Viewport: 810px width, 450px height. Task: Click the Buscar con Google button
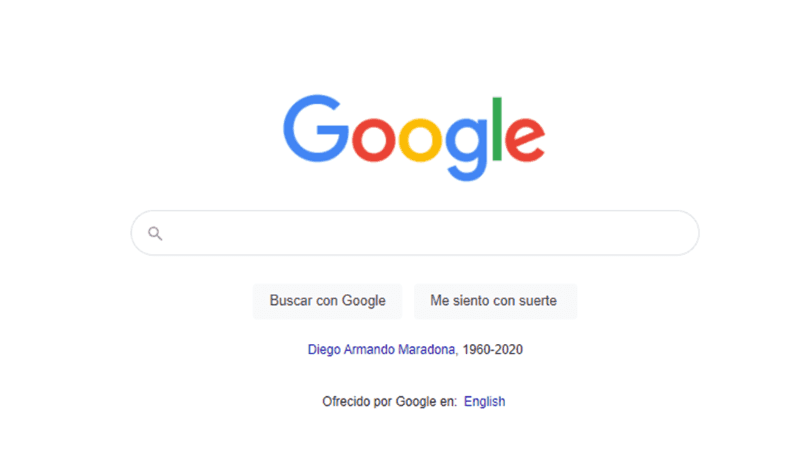coord(328,301)
